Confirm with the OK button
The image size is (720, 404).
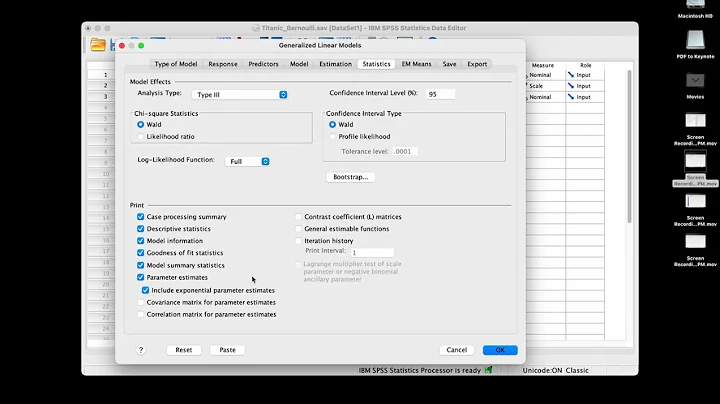(x=500, y=350)
